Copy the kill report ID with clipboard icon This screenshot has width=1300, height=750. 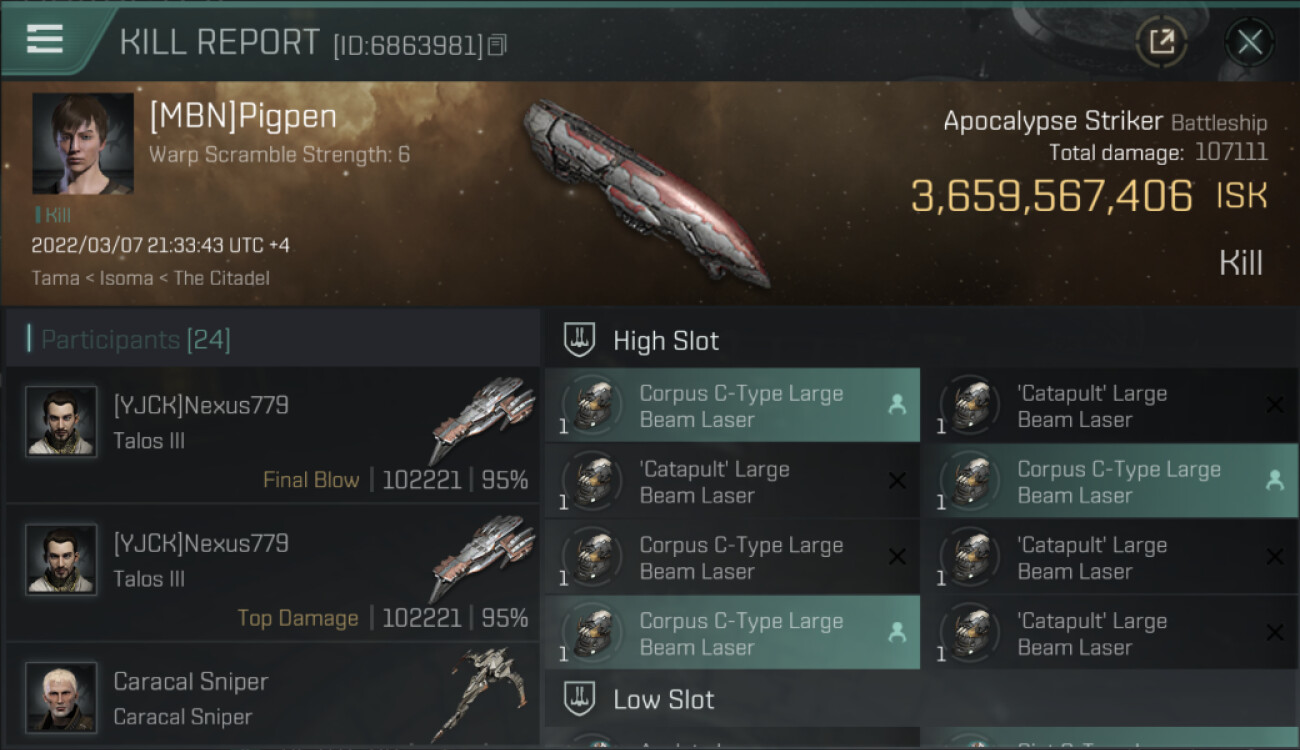pos(498,45)
